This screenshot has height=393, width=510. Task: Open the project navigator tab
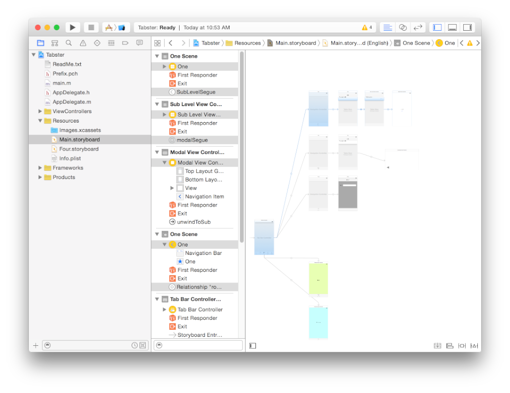[40, 43]
